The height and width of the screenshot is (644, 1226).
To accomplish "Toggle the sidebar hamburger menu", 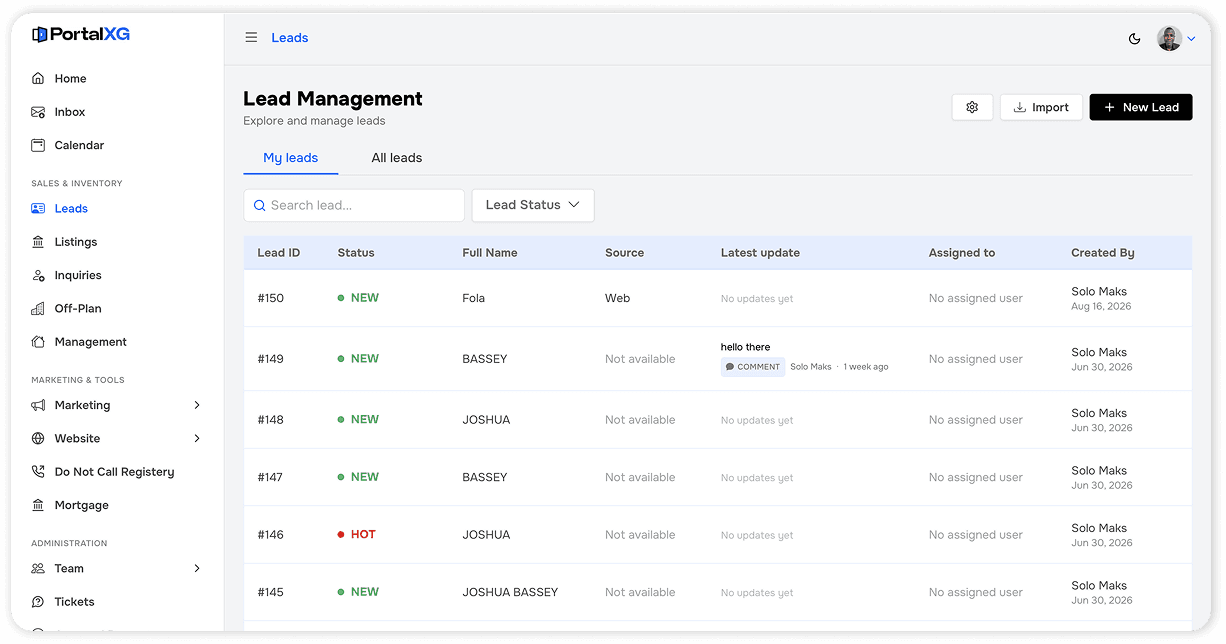I will (x=251, y=38).
